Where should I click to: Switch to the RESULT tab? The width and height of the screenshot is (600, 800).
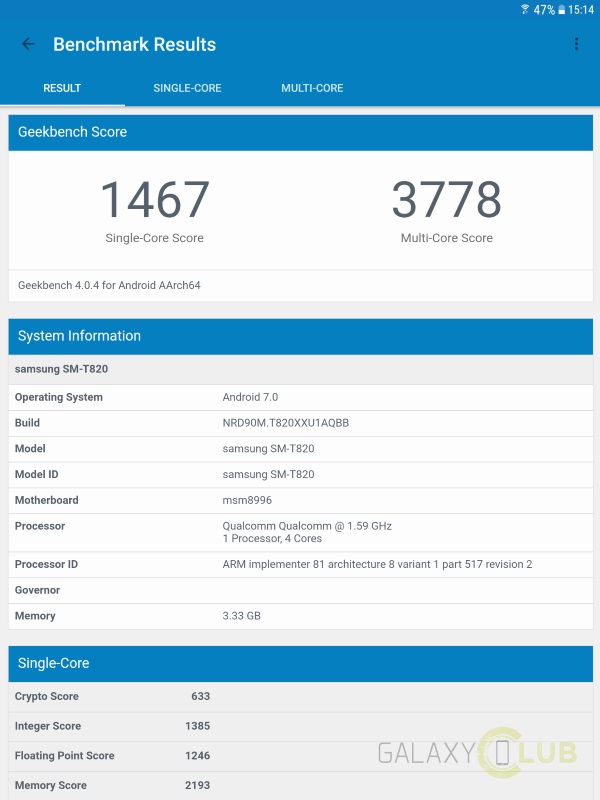coord(62,88)
